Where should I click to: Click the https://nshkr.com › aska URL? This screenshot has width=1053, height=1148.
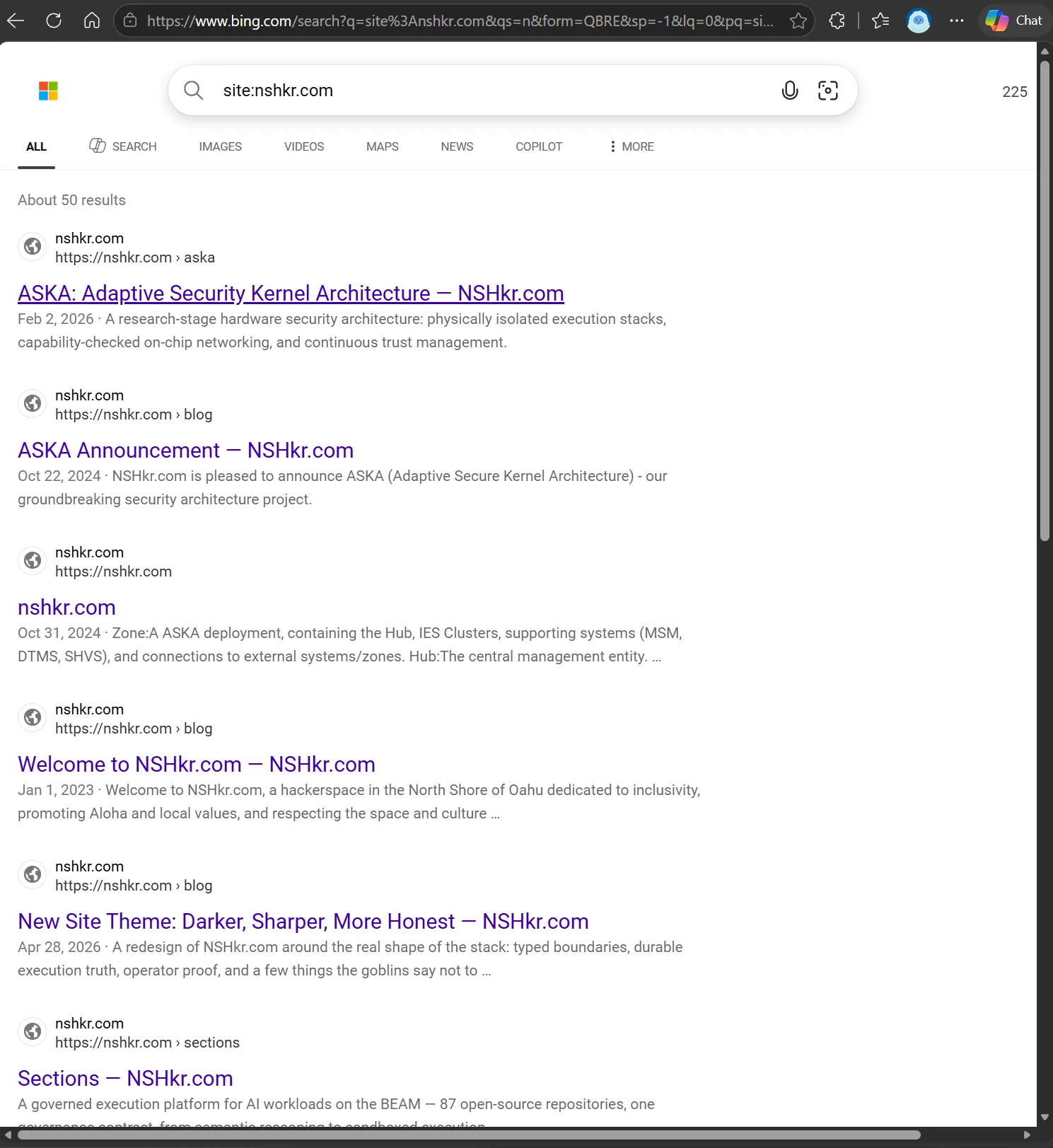click(135, 257)
